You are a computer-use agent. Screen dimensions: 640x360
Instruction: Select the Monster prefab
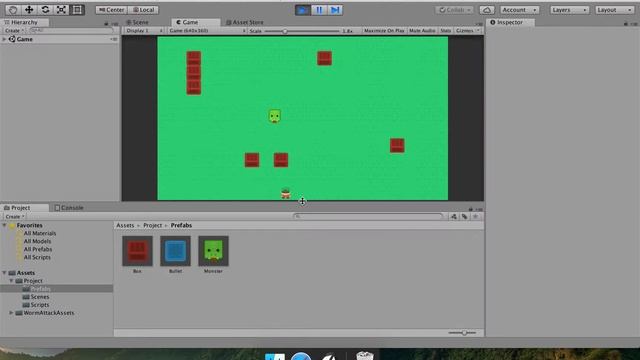click(x=213, y=255)
